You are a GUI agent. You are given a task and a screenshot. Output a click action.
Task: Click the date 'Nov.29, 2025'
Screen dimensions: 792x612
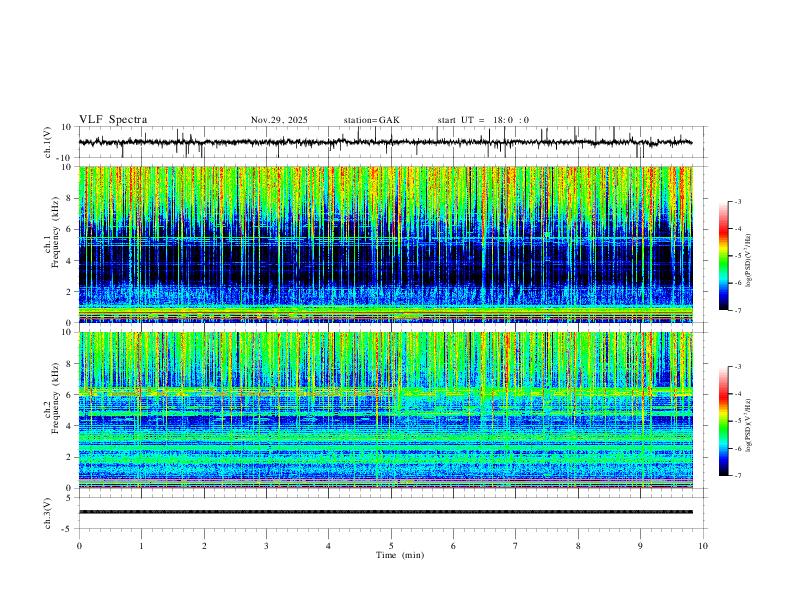279,120
